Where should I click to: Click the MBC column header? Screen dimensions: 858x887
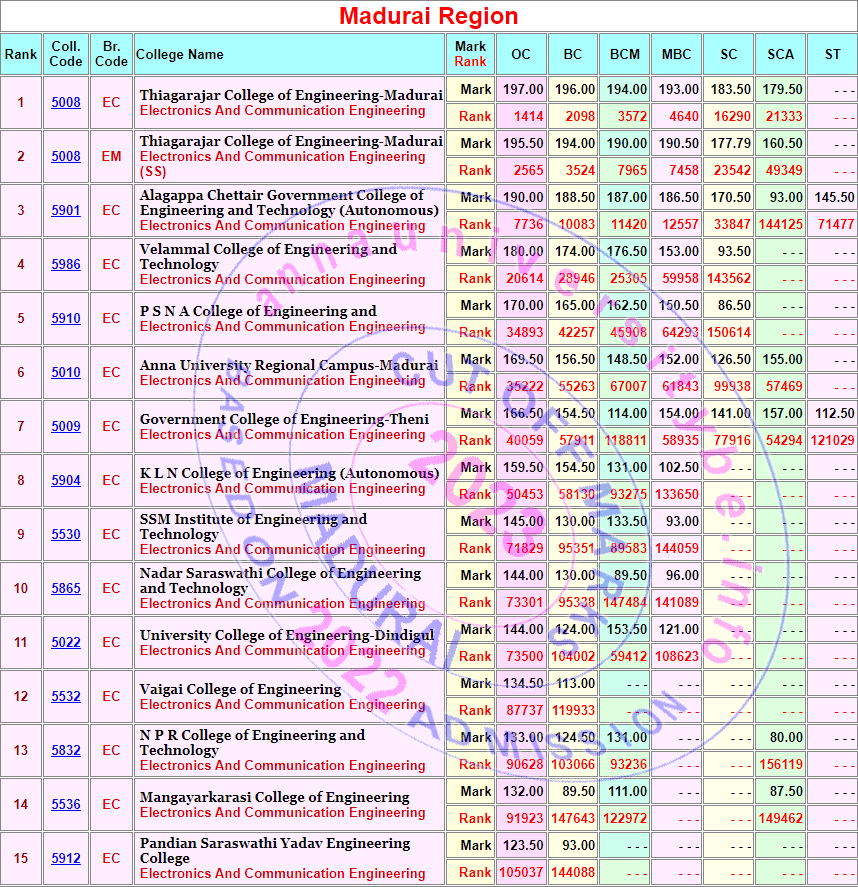(x=676, y=54)
